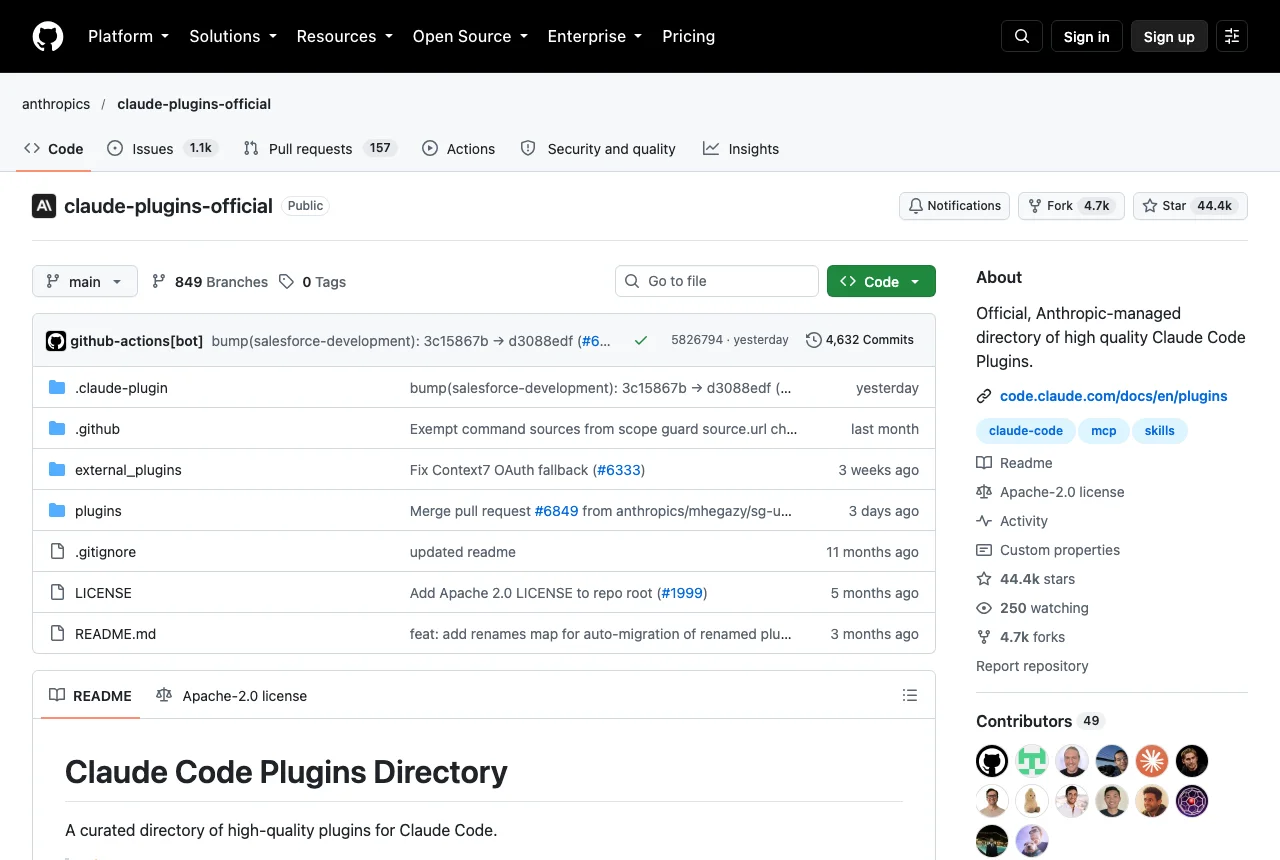The height and width of the screenshot is (860, 1280).
Task: Click the link icon beside code.claude.com URL
Action: coord(984,396)
